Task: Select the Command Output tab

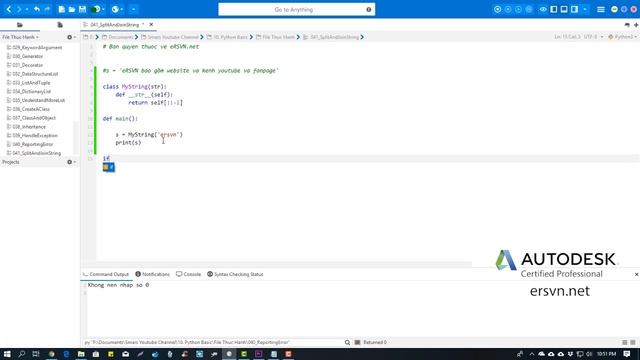Action: pyautogui.click(x=106, y=274)
